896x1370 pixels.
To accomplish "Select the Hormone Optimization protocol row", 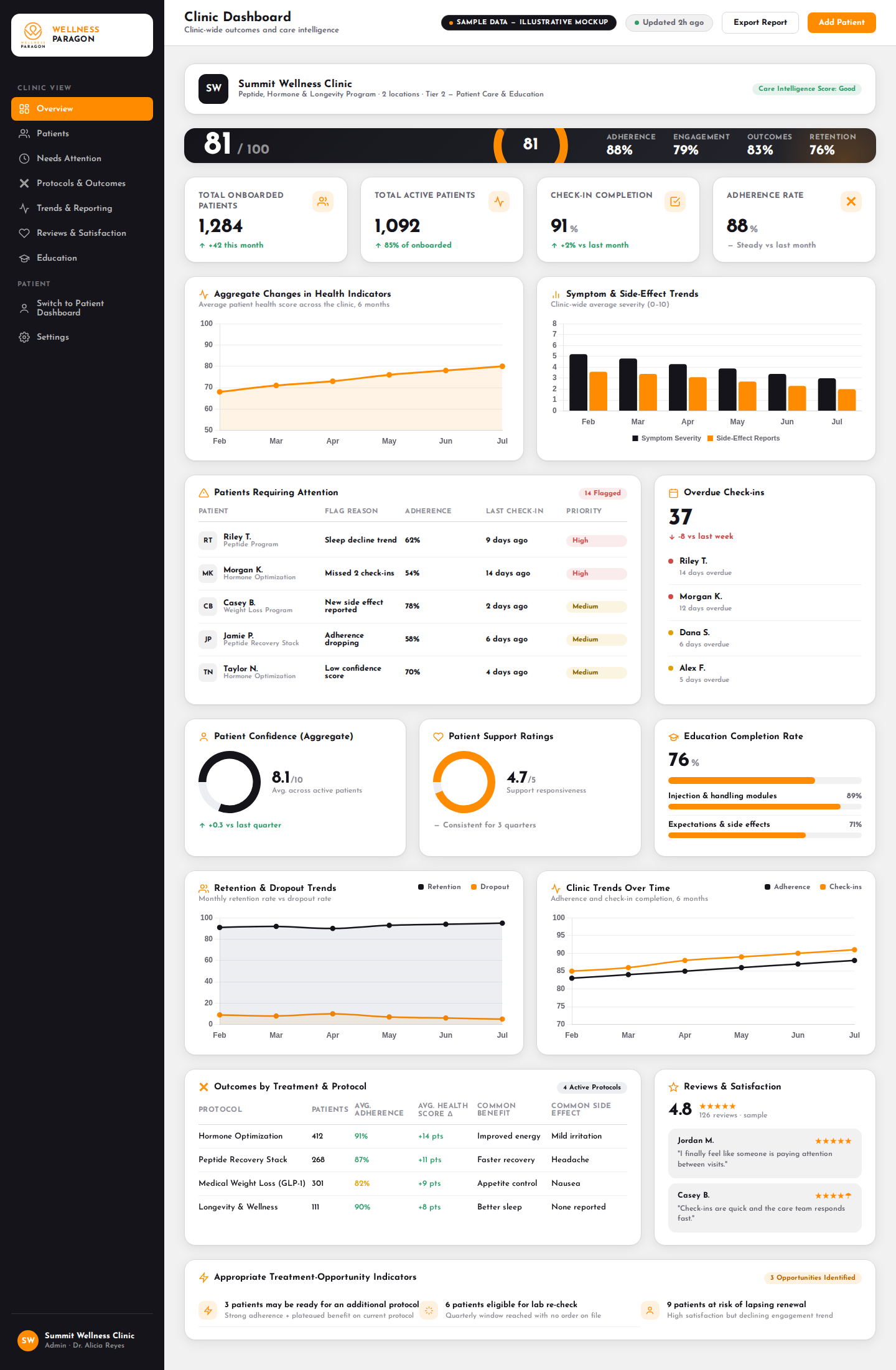I will 413,1137.
